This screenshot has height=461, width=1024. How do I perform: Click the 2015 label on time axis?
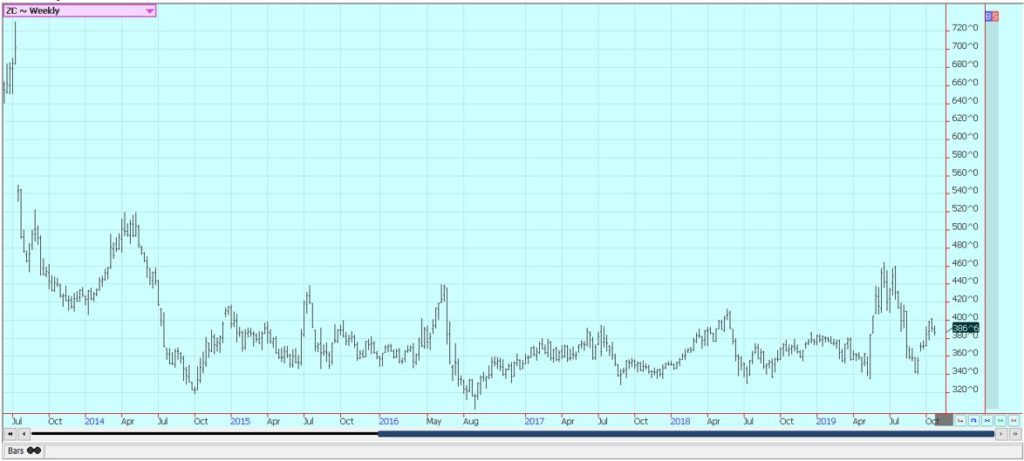[240, 421]
